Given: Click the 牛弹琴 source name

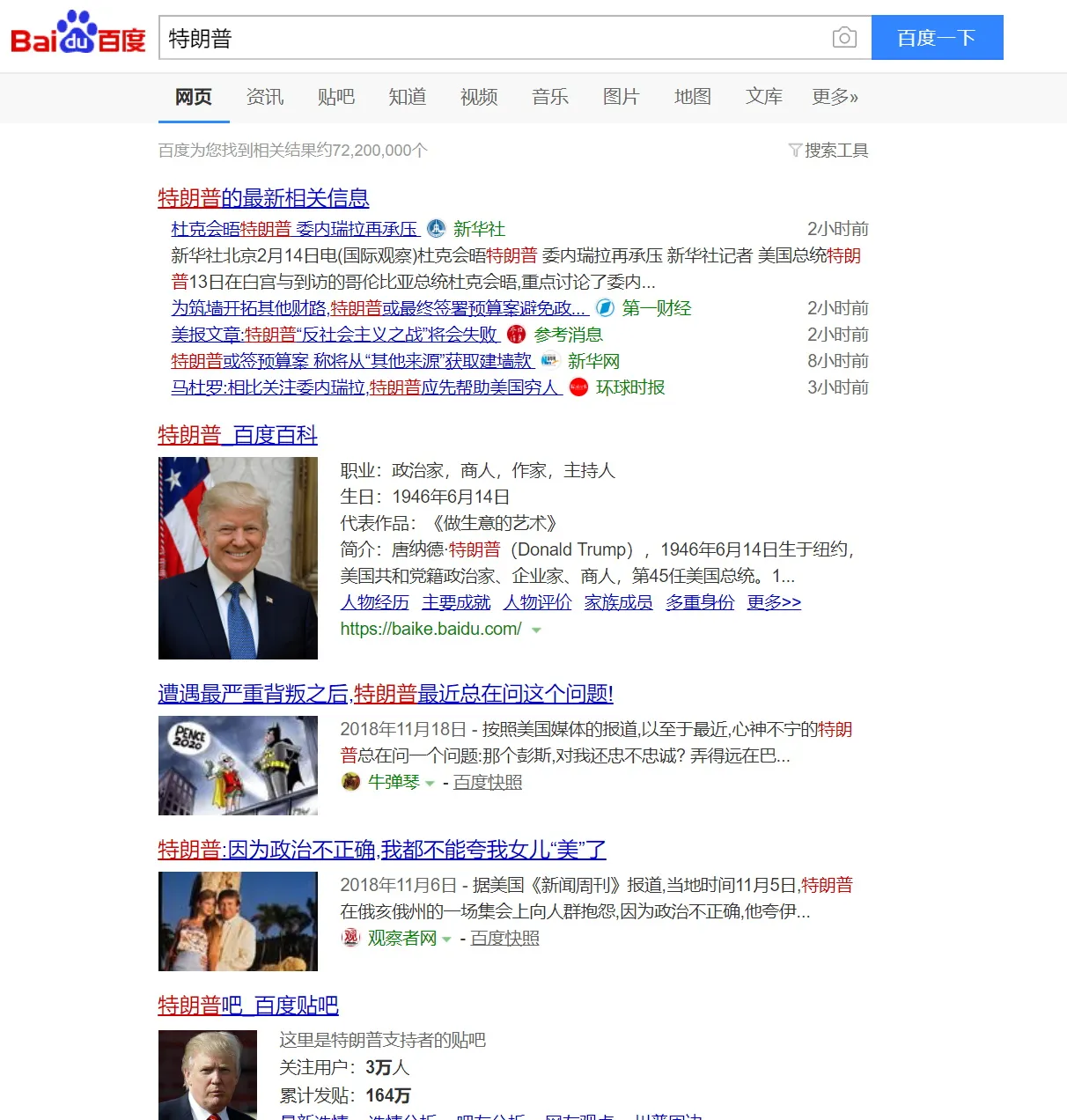Looking at the screenshot, I should pyautogui.click(x=394, y=782).
